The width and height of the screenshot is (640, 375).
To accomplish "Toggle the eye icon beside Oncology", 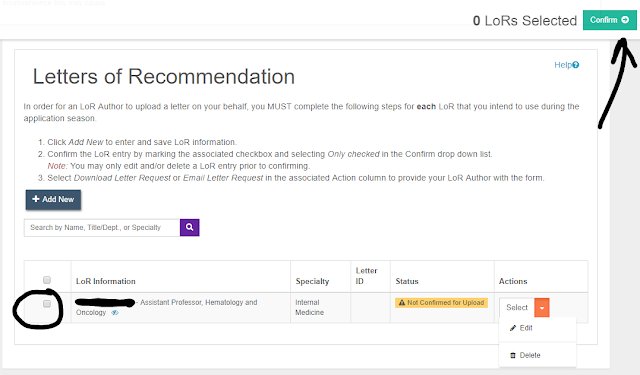I will click(115, 313).
